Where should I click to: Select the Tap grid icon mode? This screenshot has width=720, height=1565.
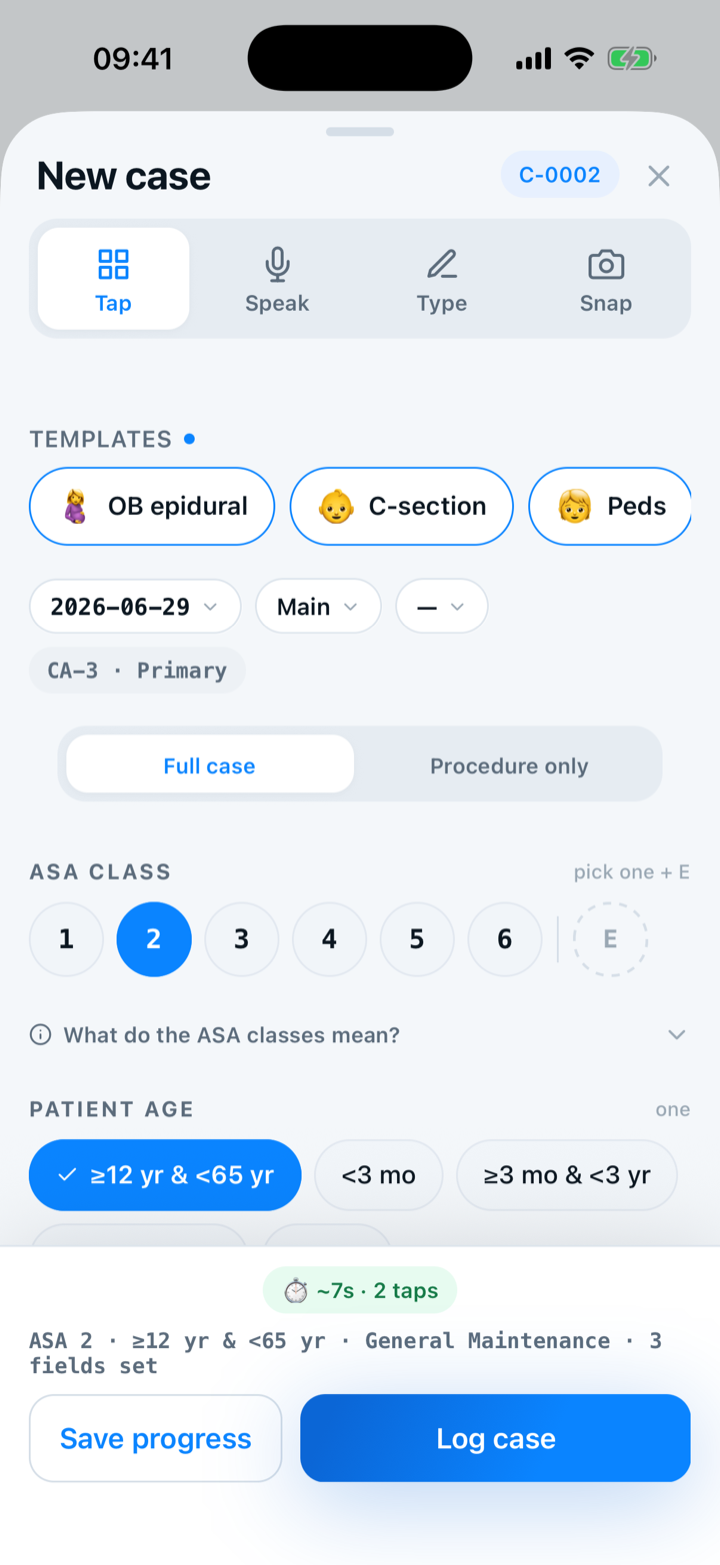[113, 279]
